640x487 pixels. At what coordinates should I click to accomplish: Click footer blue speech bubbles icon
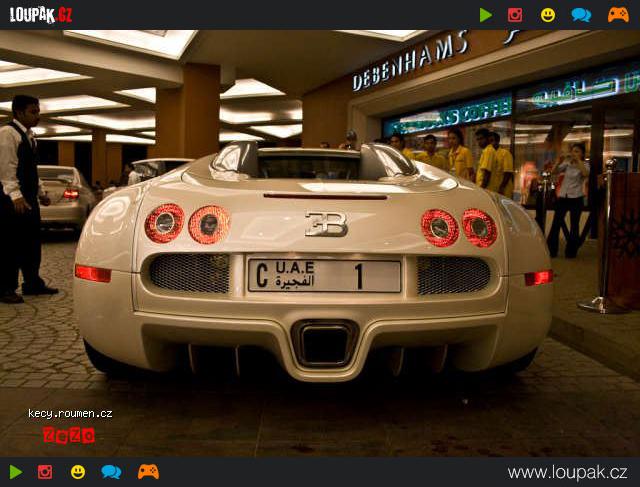coord(111,472)
